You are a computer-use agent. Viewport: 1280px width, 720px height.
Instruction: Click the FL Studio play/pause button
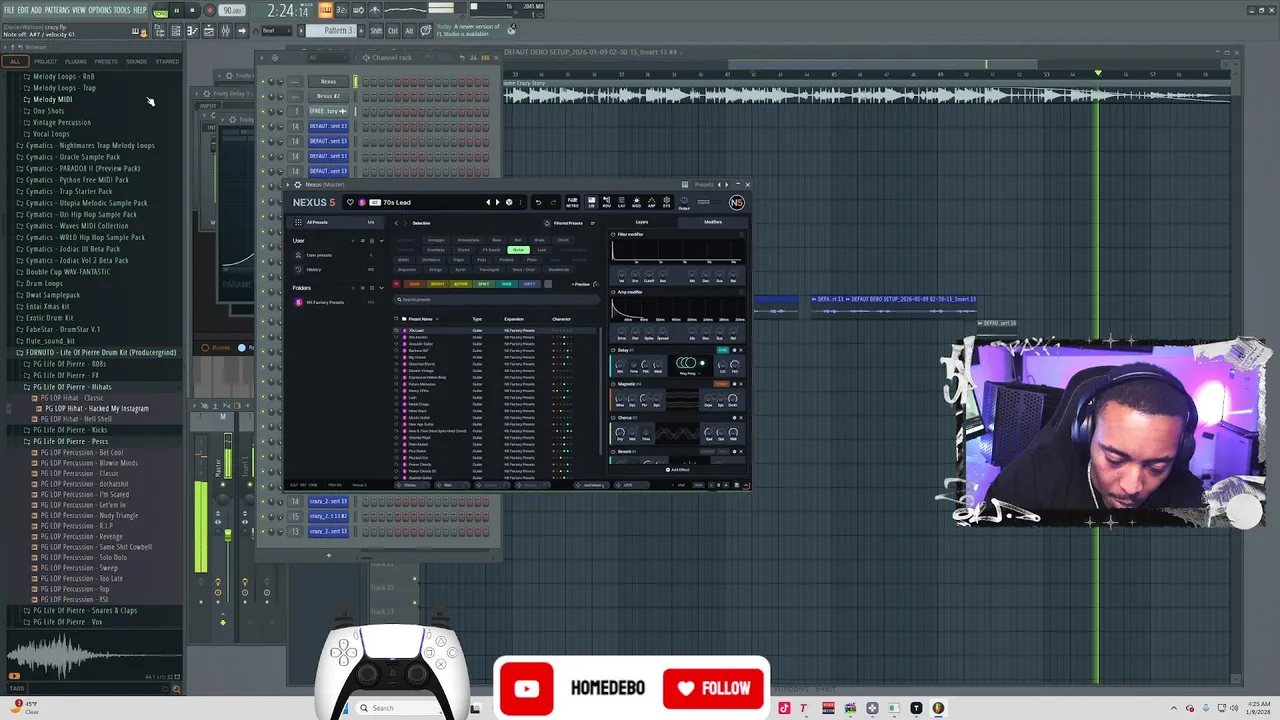pos(176,10)
